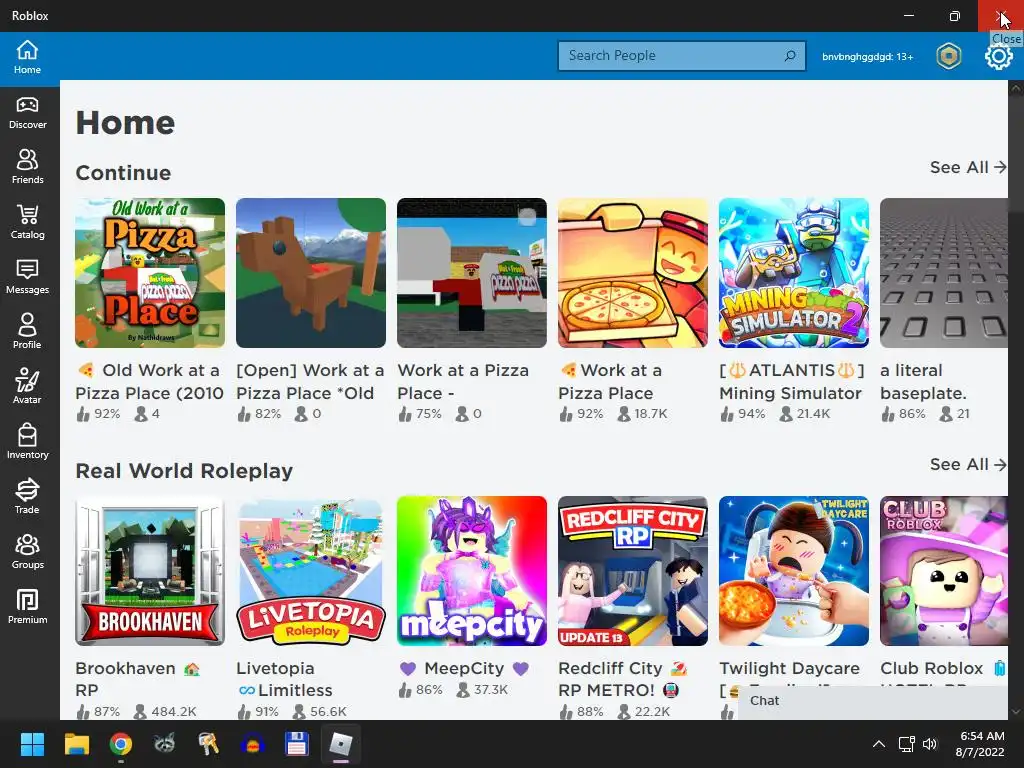Click See All for Continue section

point(968,167)
